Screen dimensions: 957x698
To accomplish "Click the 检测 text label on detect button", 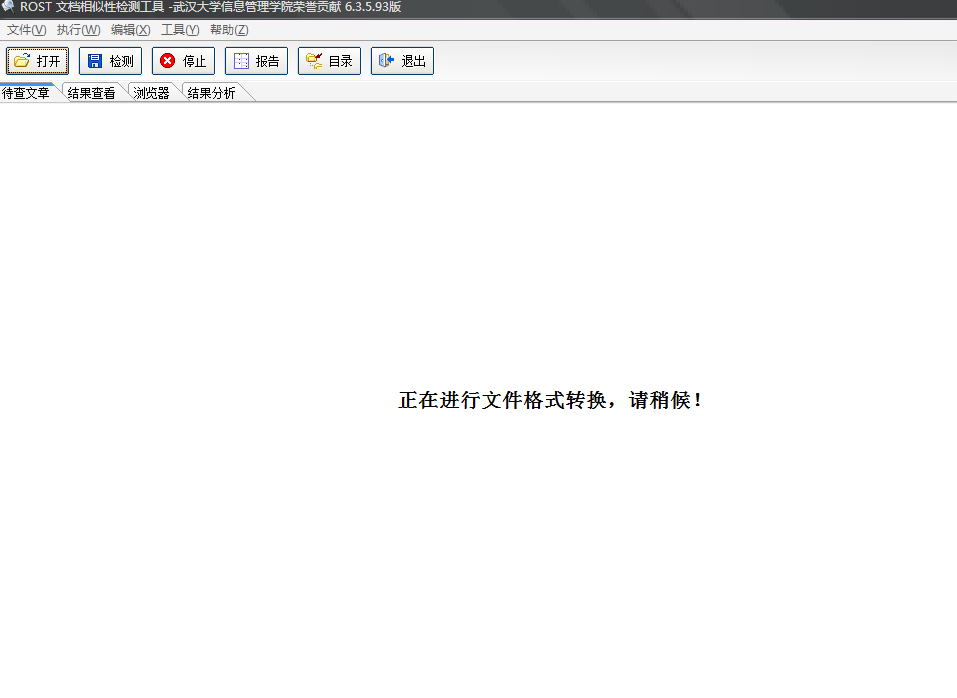I will [x=121, y=61].
